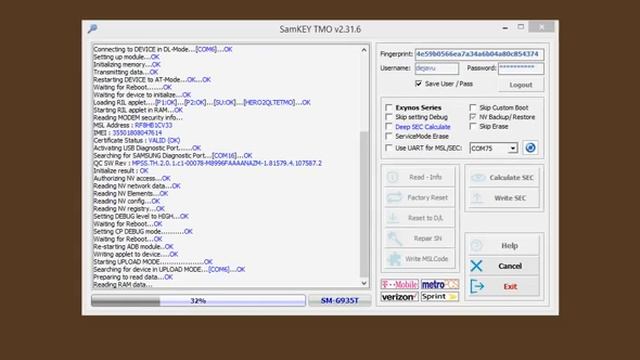Click the Reset to D/L button
The height and width of the screenshot is (360, 640).
419,218
